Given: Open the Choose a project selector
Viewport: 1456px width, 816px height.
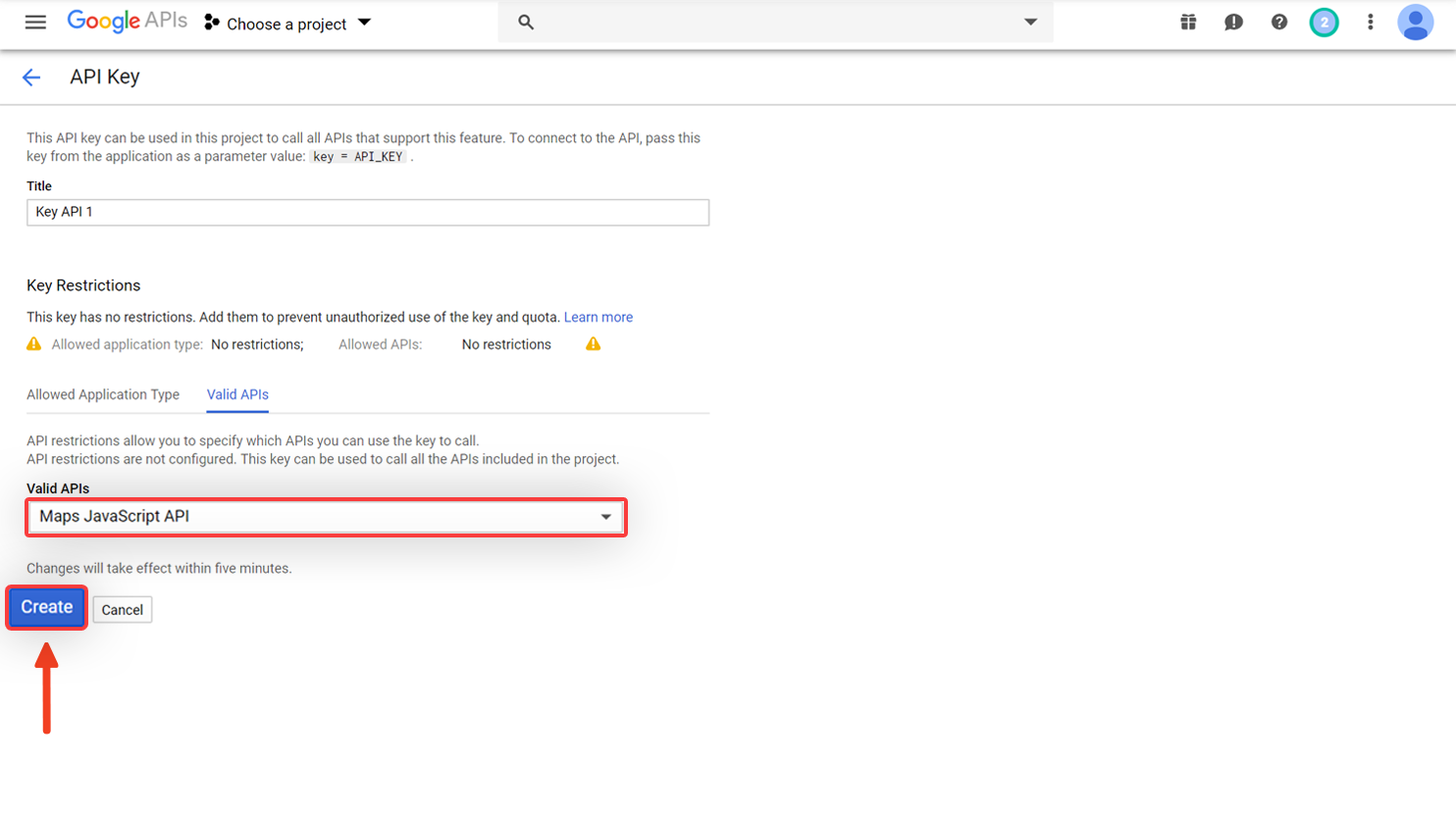Looking at the screenshot, I should coord(287,23).
